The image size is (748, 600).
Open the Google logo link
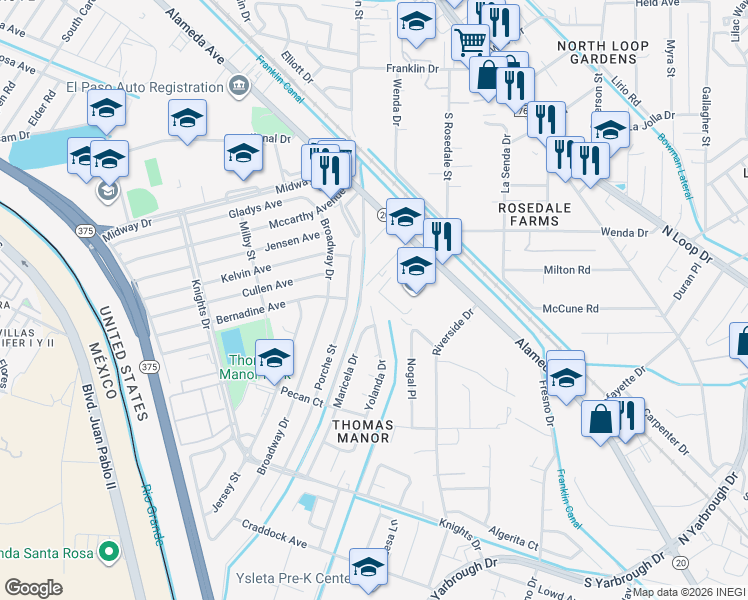coord(33,588)
